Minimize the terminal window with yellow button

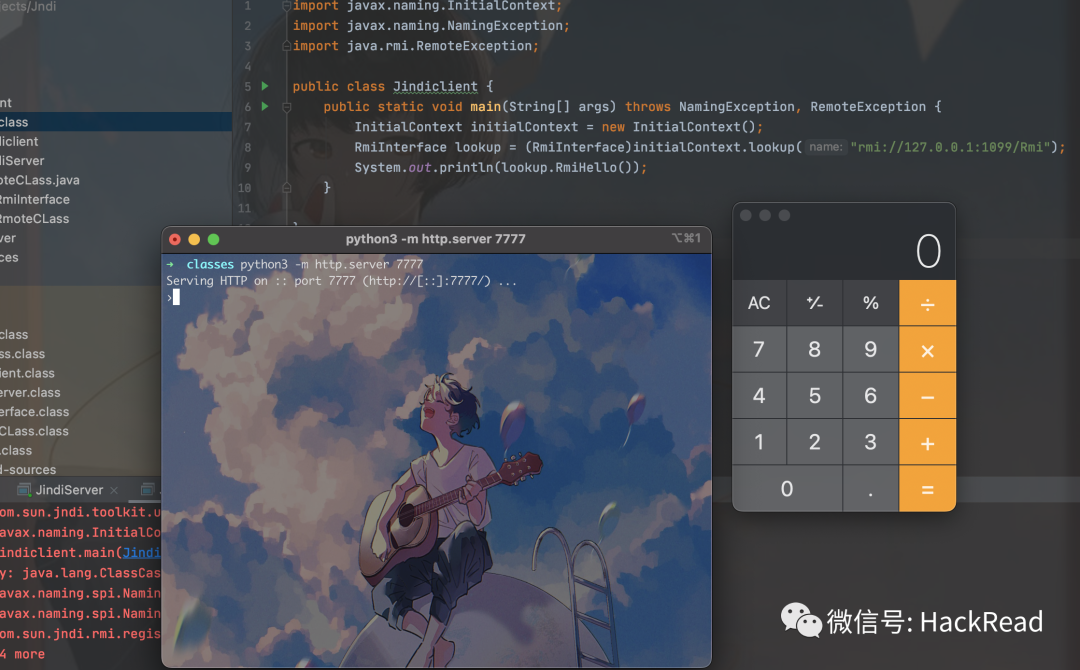point(194,239)
